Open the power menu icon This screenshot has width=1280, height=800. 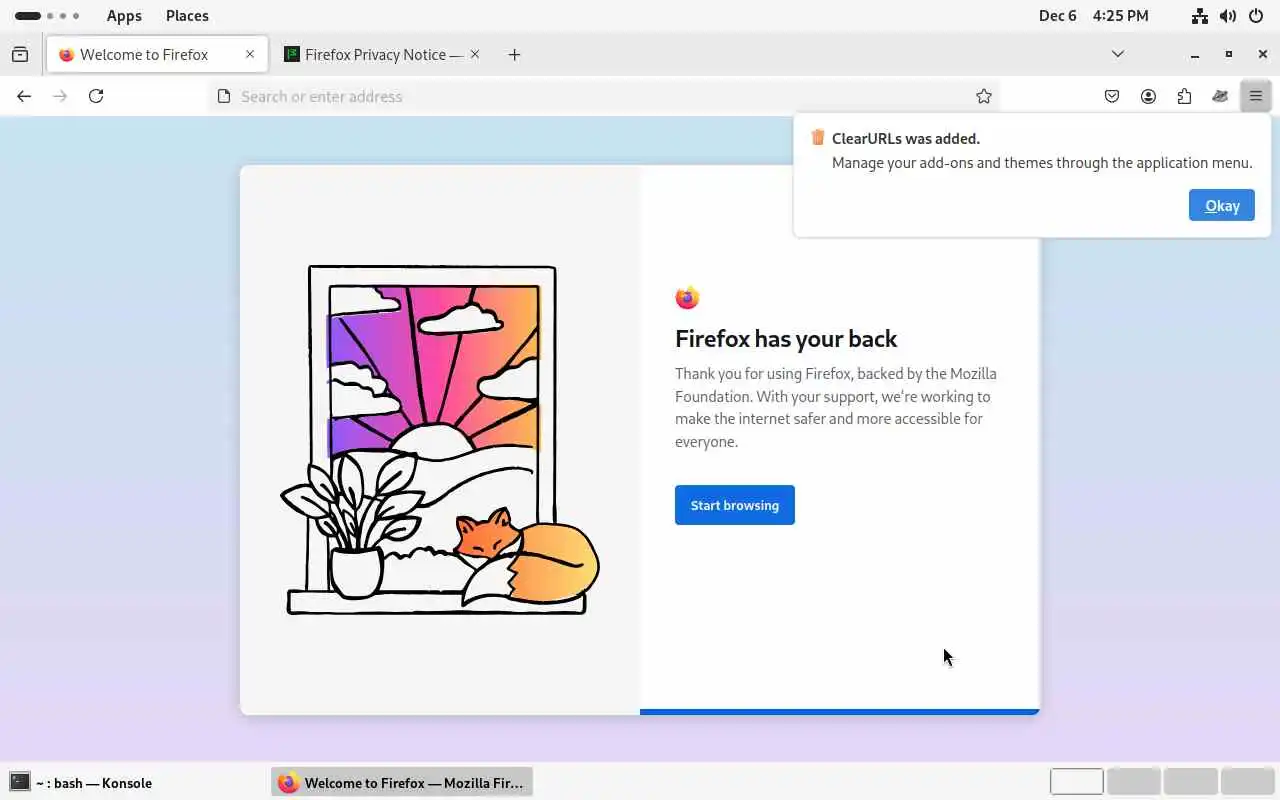point(1256,16)
